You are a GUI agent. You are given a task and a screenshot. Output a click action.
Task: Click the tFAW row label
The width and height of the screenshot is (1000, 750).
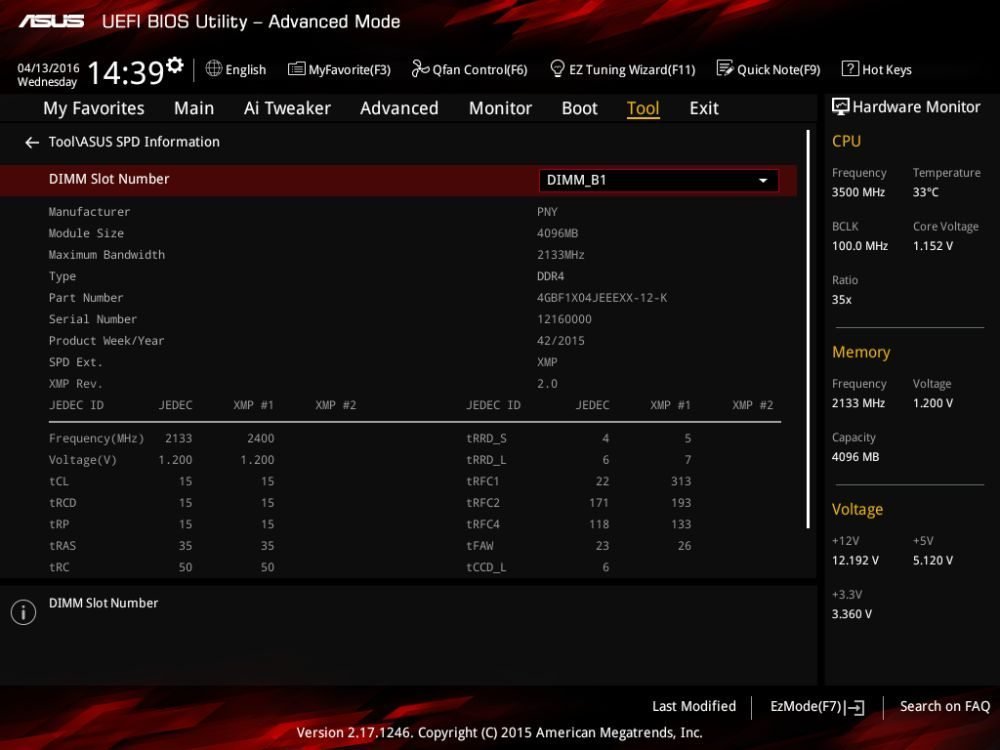480,546
